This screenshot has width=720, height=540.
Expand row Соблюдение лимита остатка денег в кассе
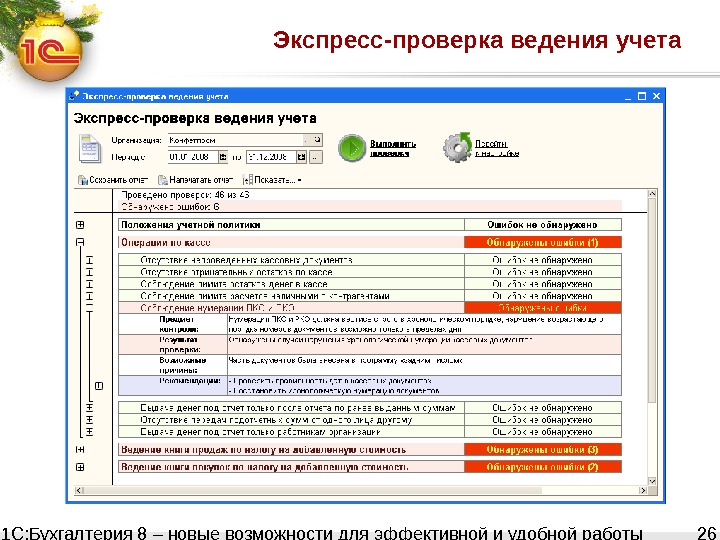pyautogui.click(x=90, y=284)
